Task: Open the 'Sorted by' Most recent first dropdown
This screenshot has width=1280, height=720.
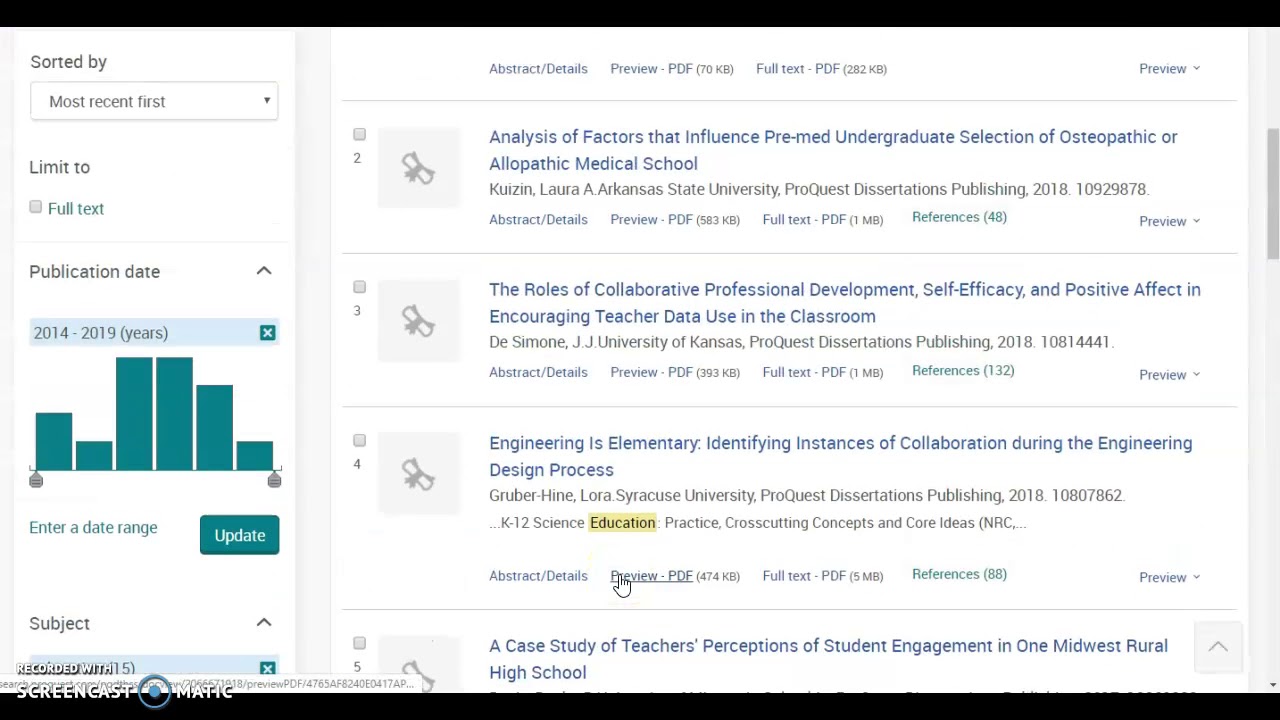Action: 154,101
